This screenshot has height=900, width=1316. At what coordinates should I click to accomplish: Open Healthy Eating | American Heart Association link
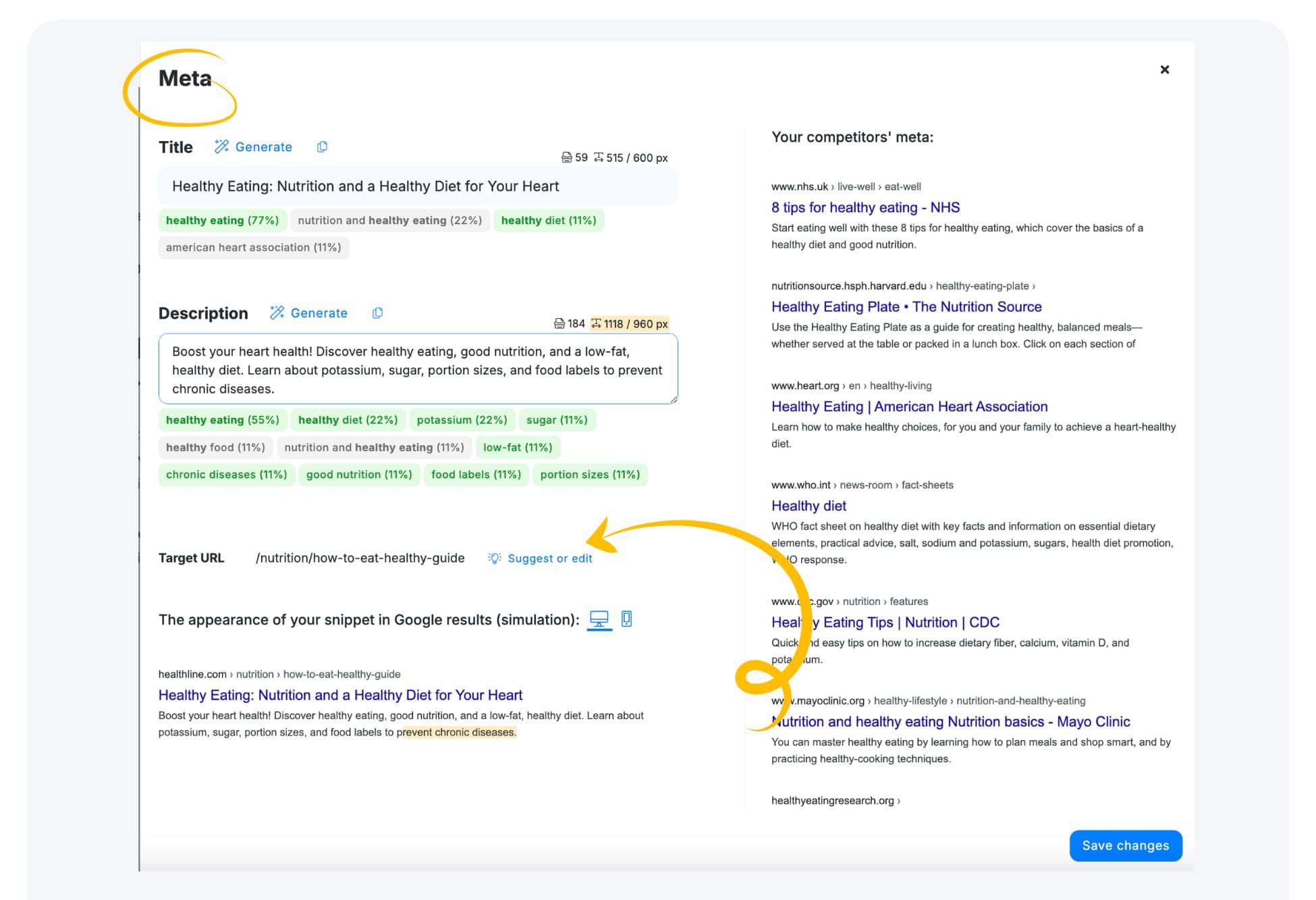coord(909,407)
